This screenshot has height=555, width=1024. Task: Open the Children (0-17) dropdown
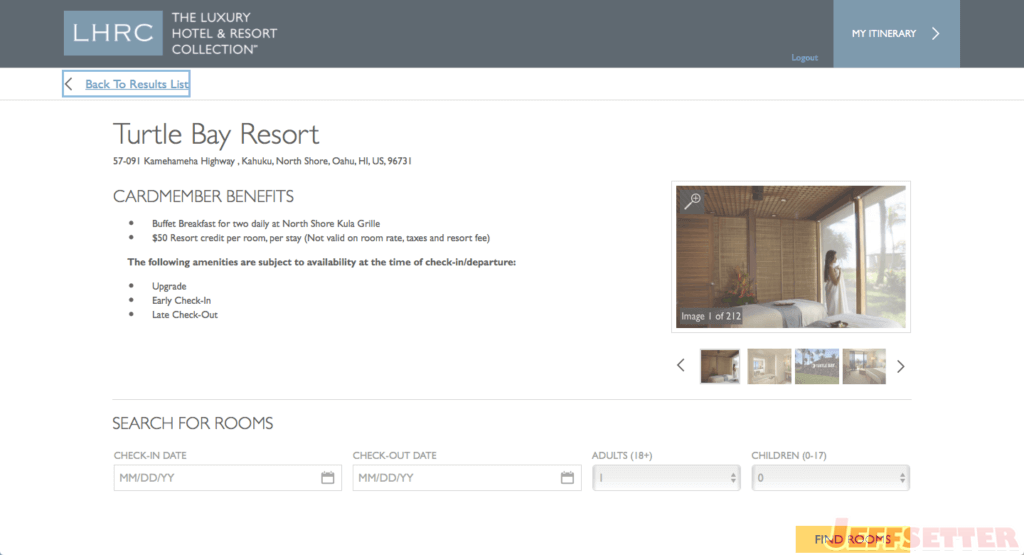point(830,478)
